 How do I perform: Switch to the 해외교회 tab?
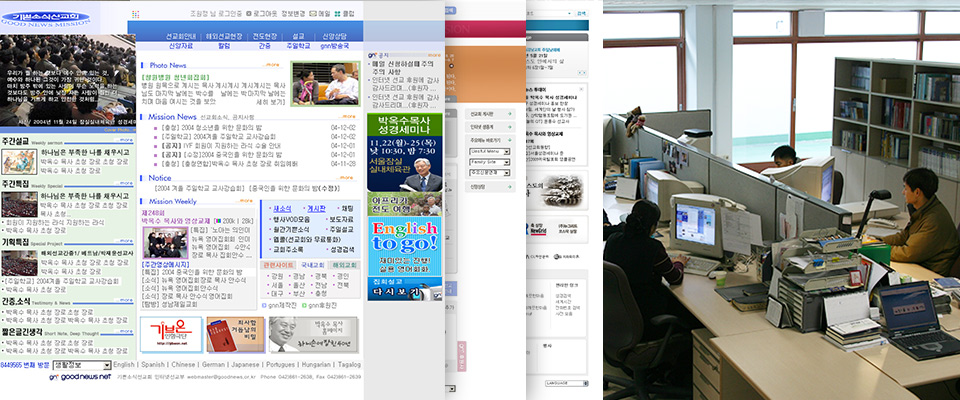coord(344,265)
